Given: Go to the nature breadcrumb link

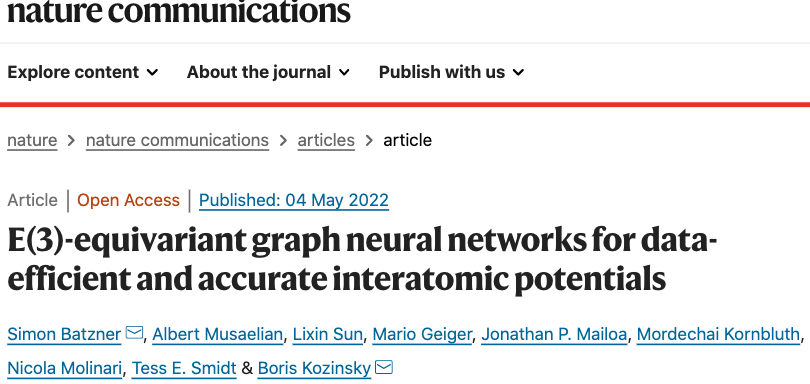Looking at the screenshot, I should coord(32,141).
